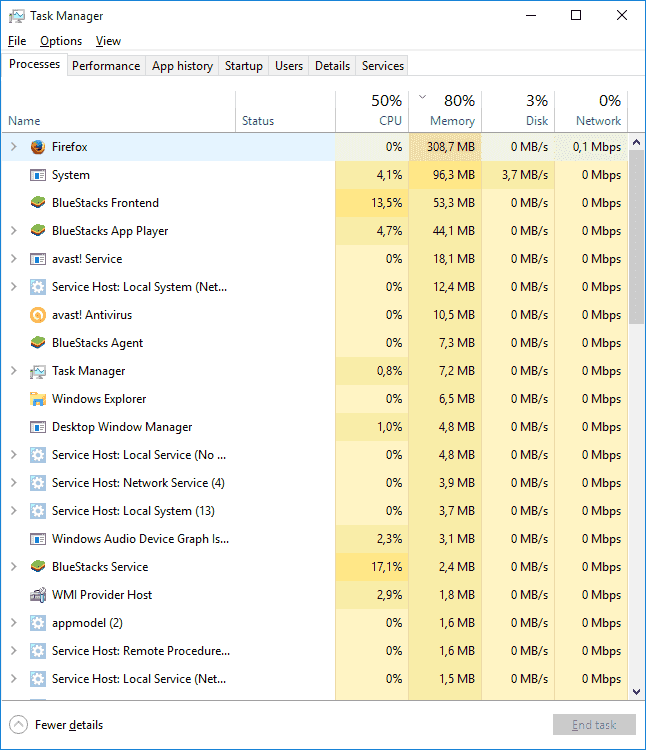Select the WMI Provider Host row name
Image resolution: width=646 pixels, height=750 pixels.
click(x=102, y=595)
